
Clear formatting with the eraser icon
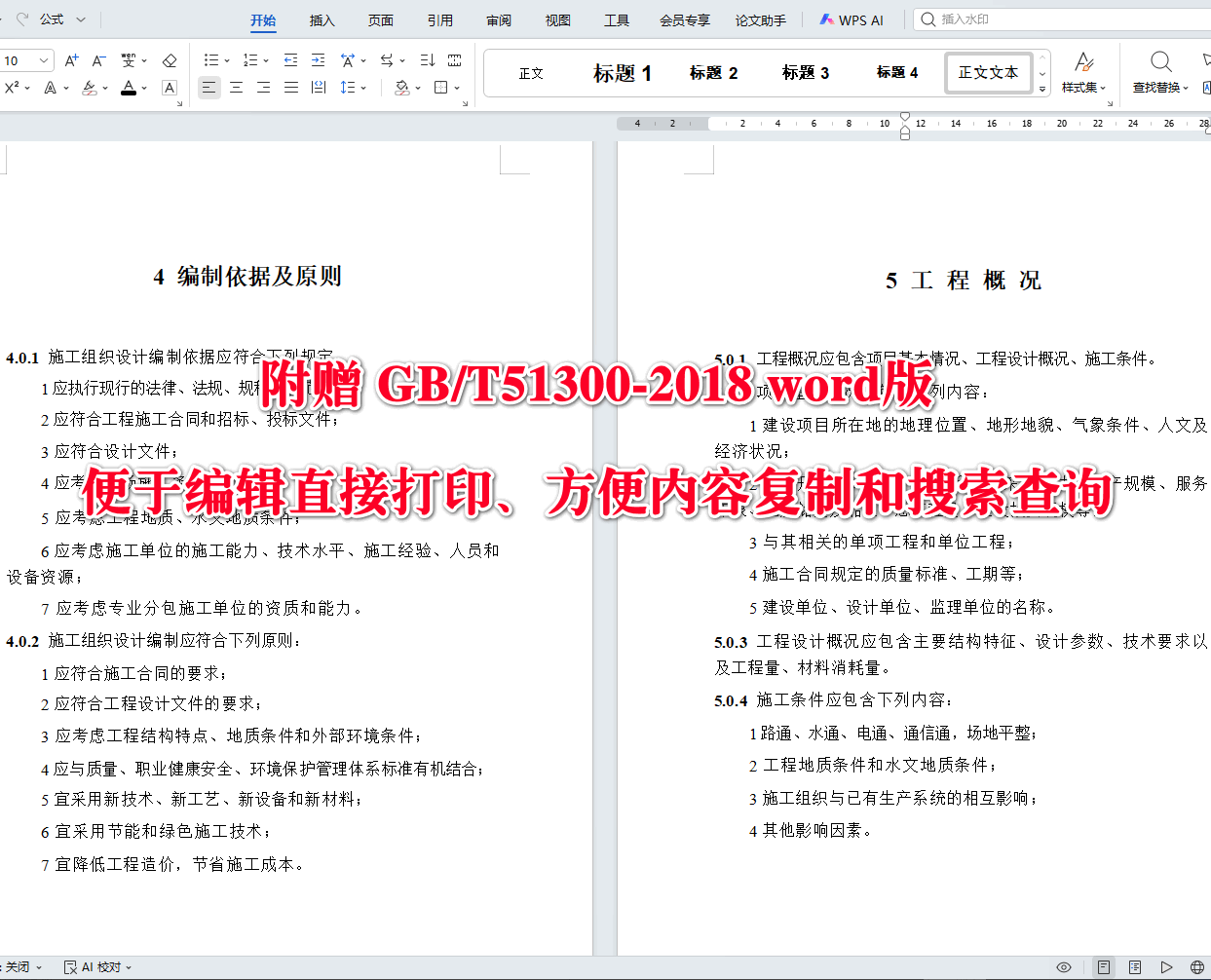(170, 60)
